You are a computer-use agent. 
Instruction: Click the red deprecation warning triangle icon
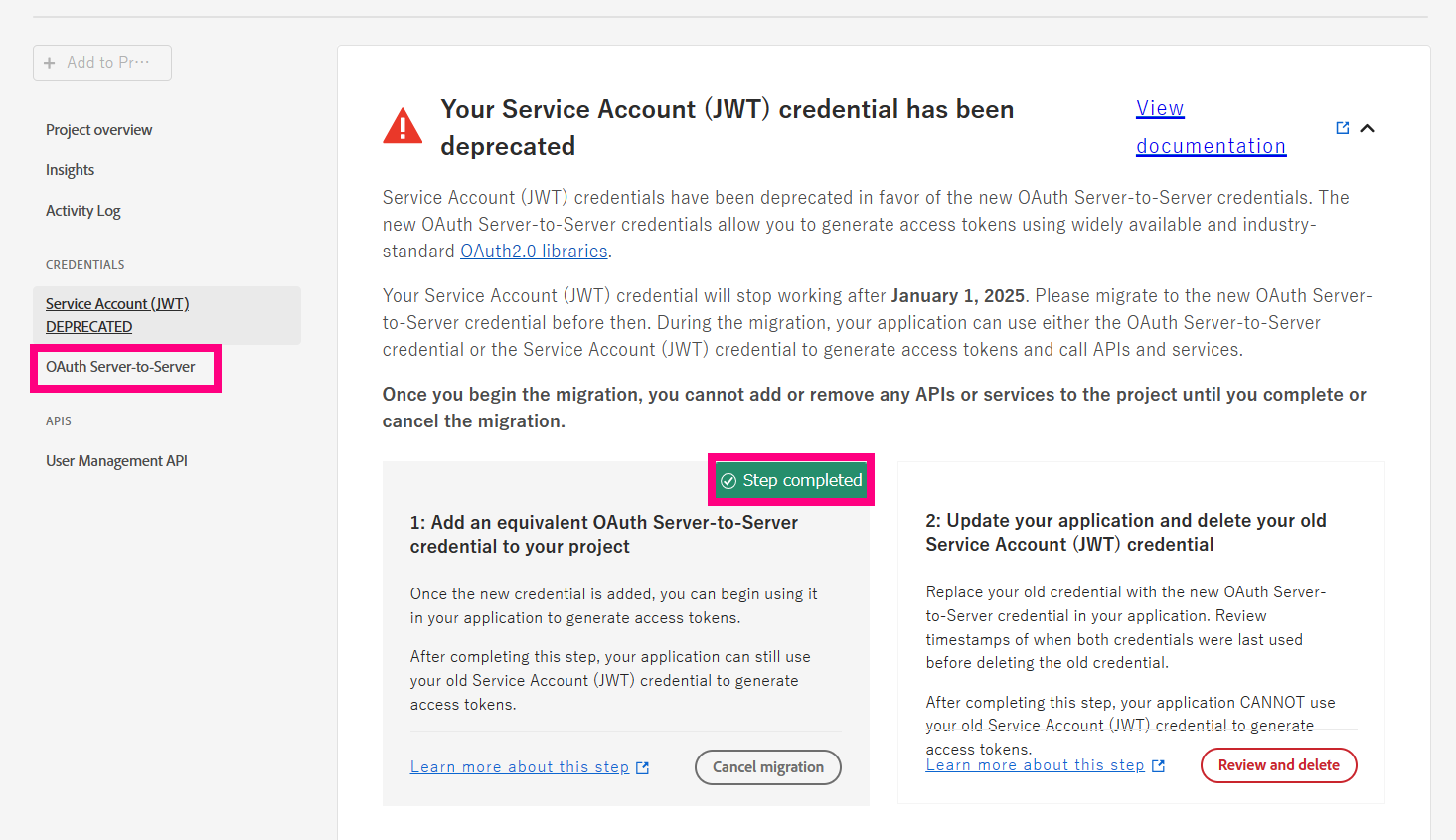tap(403, 126)
